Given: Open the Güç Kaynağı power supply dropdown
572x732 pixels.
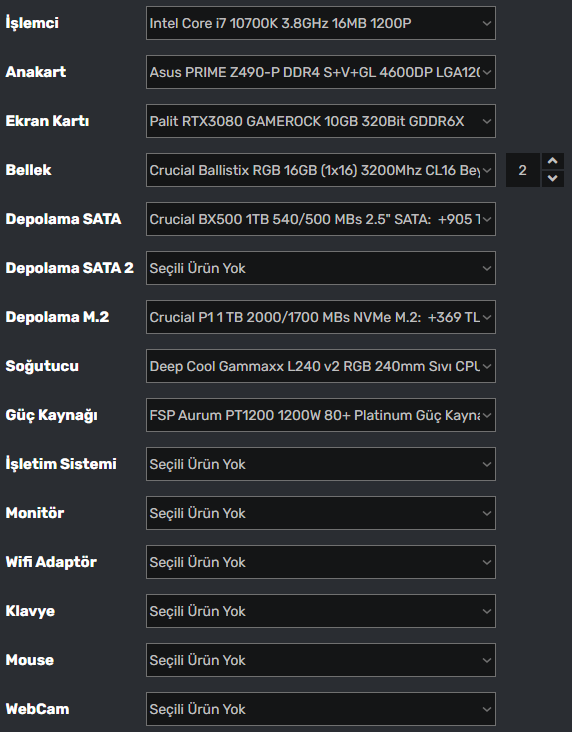Looking at the screenshot, I should [x=321, y=415].
